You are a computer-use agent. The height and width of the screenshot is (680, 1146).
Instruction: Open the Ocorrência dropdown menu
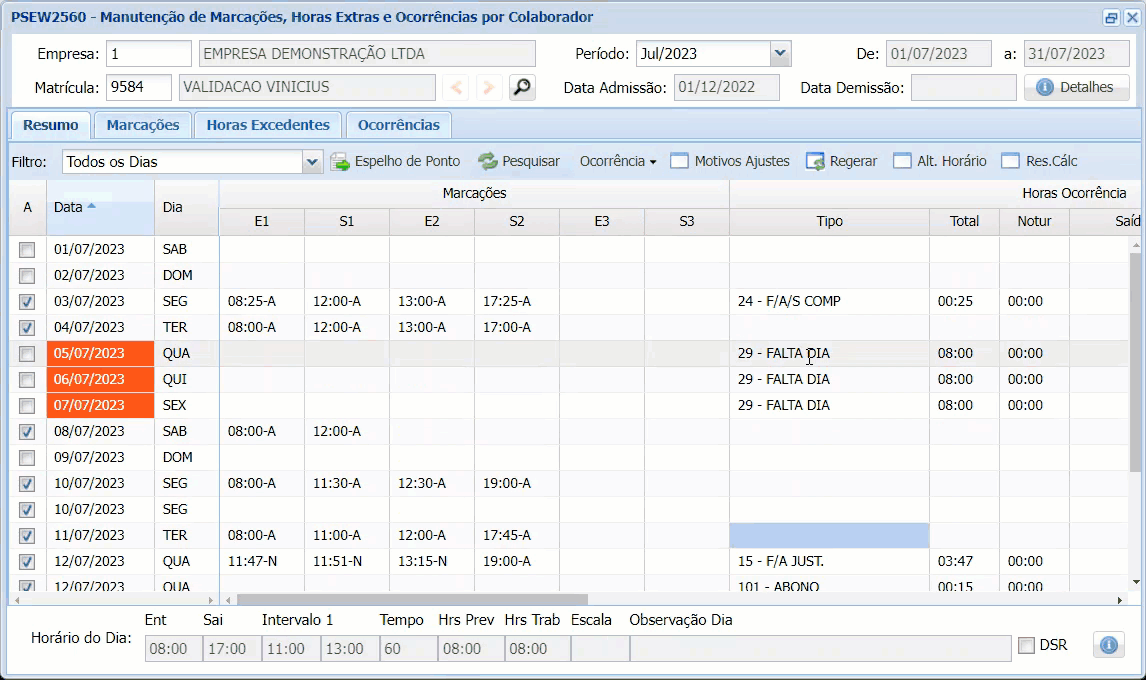[617, 161]
